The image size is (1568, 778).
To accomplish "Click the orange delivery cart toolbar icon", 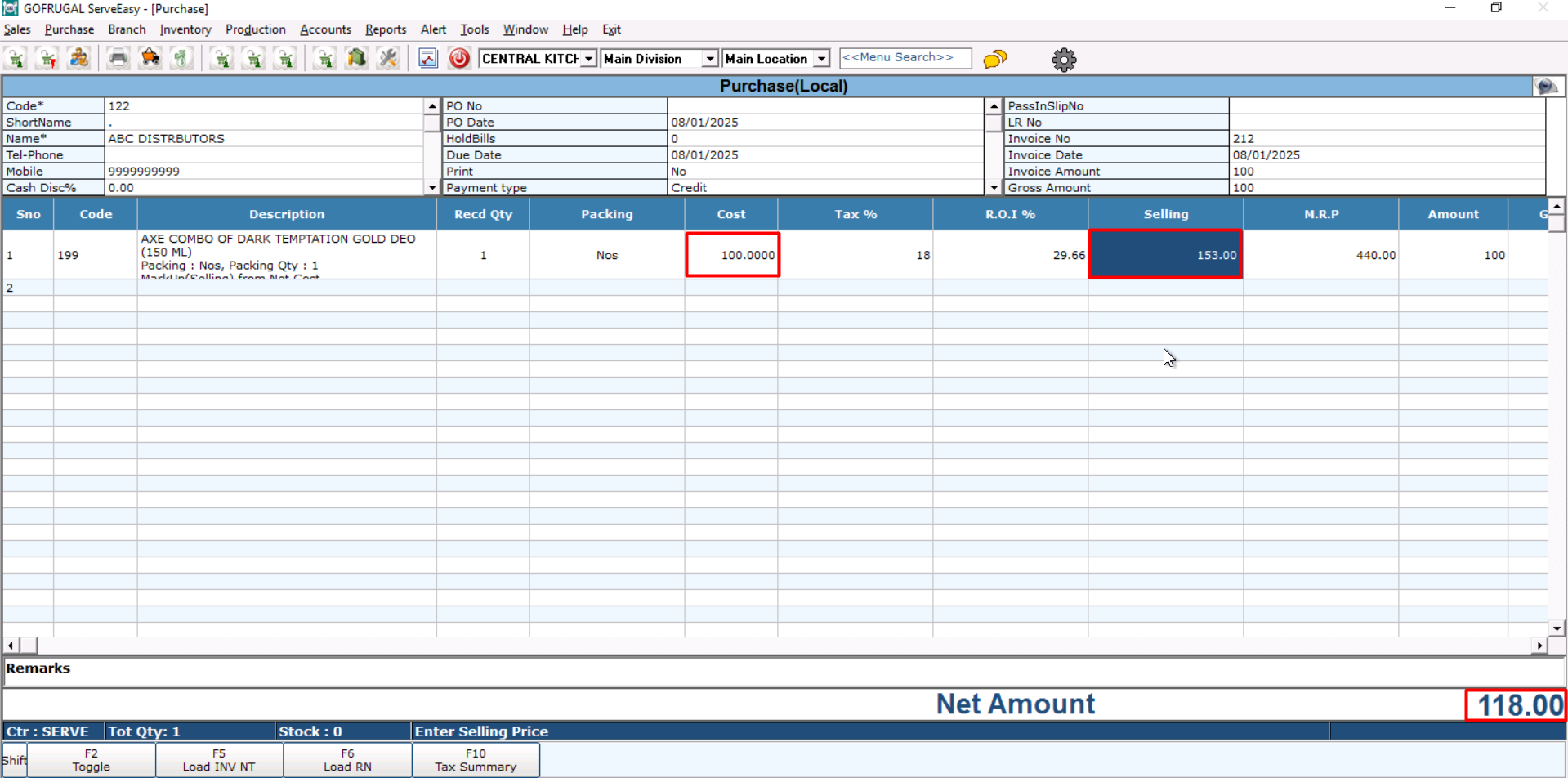I will (x=150, y=58).
